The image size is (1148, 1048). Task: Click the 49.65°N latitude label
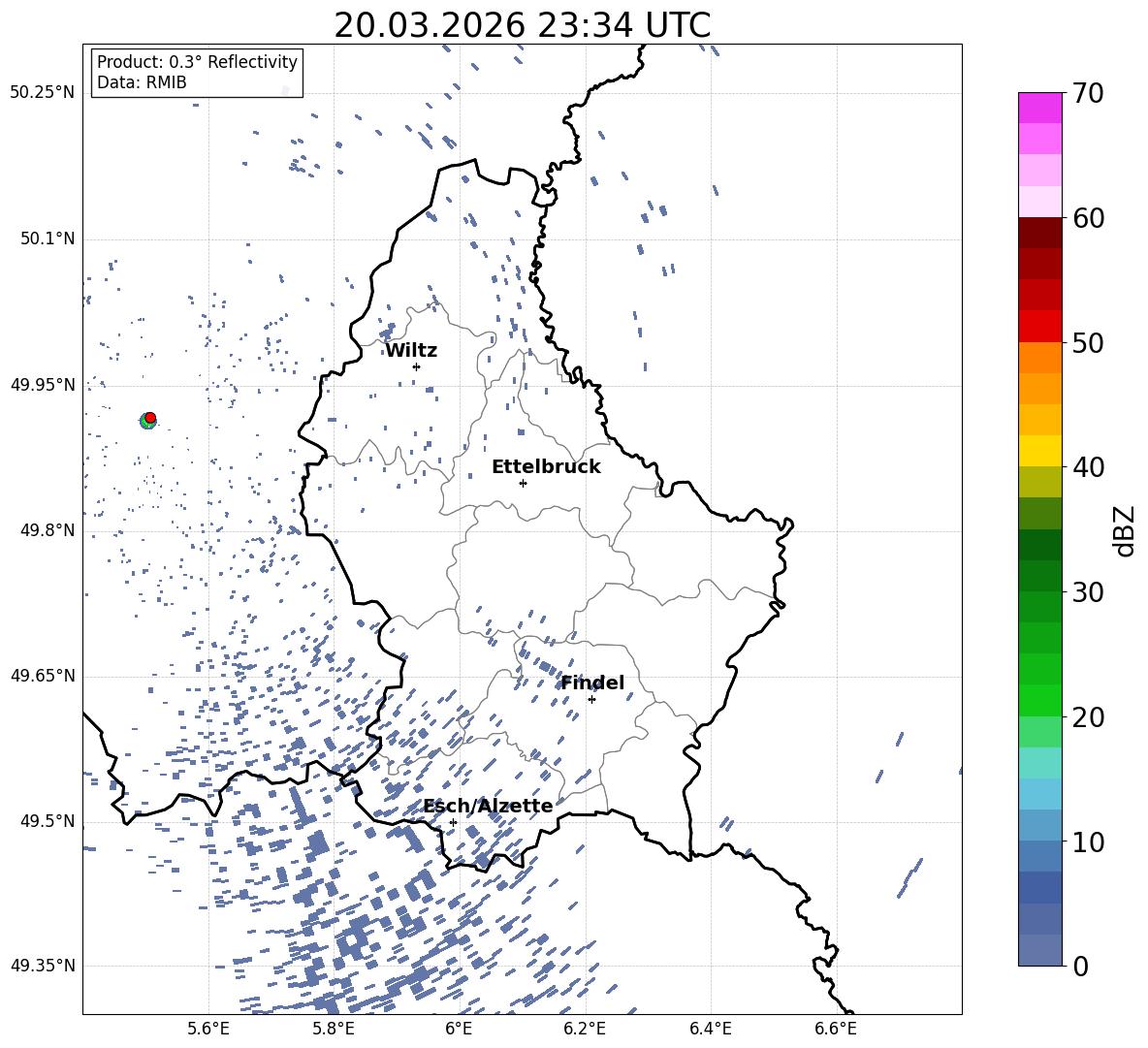43,676
